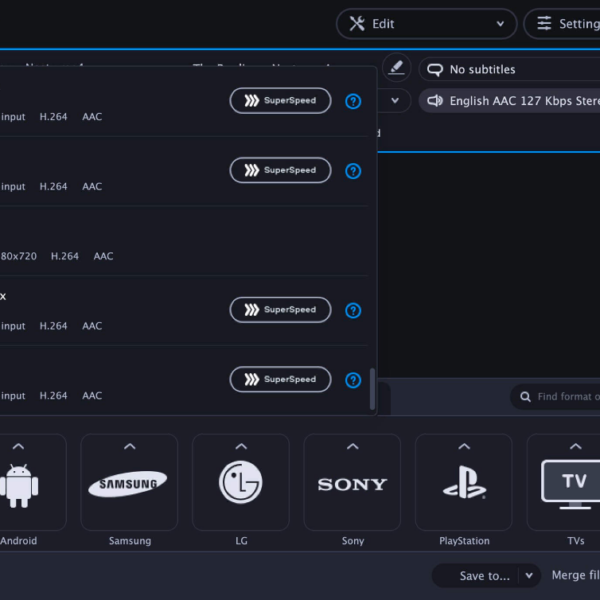
Task: Open the Settings button
Action: pos(565,24)
